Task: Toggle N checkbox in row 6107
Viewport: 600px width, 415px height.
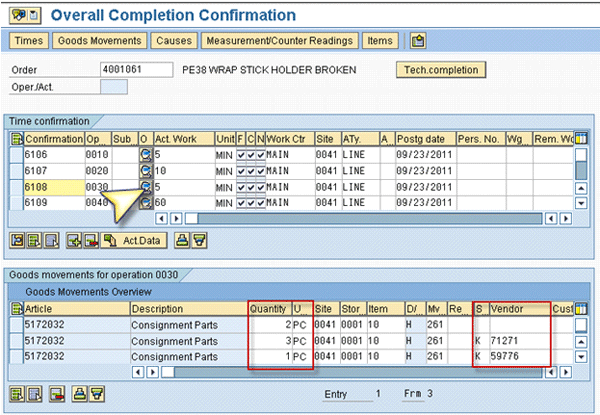Action: (261, 171)
